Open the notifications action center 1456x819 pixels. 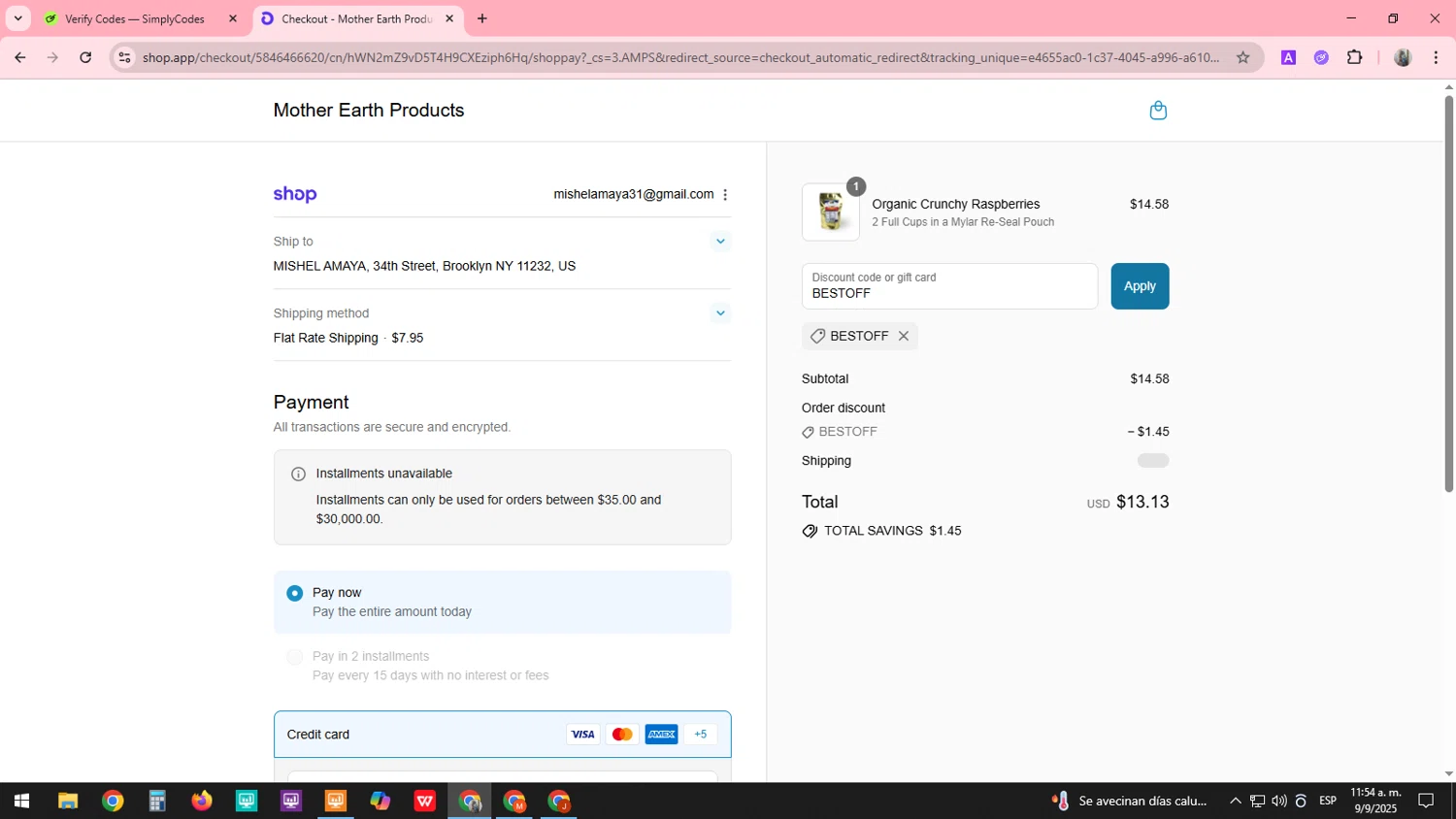[x=1426, y=802]
